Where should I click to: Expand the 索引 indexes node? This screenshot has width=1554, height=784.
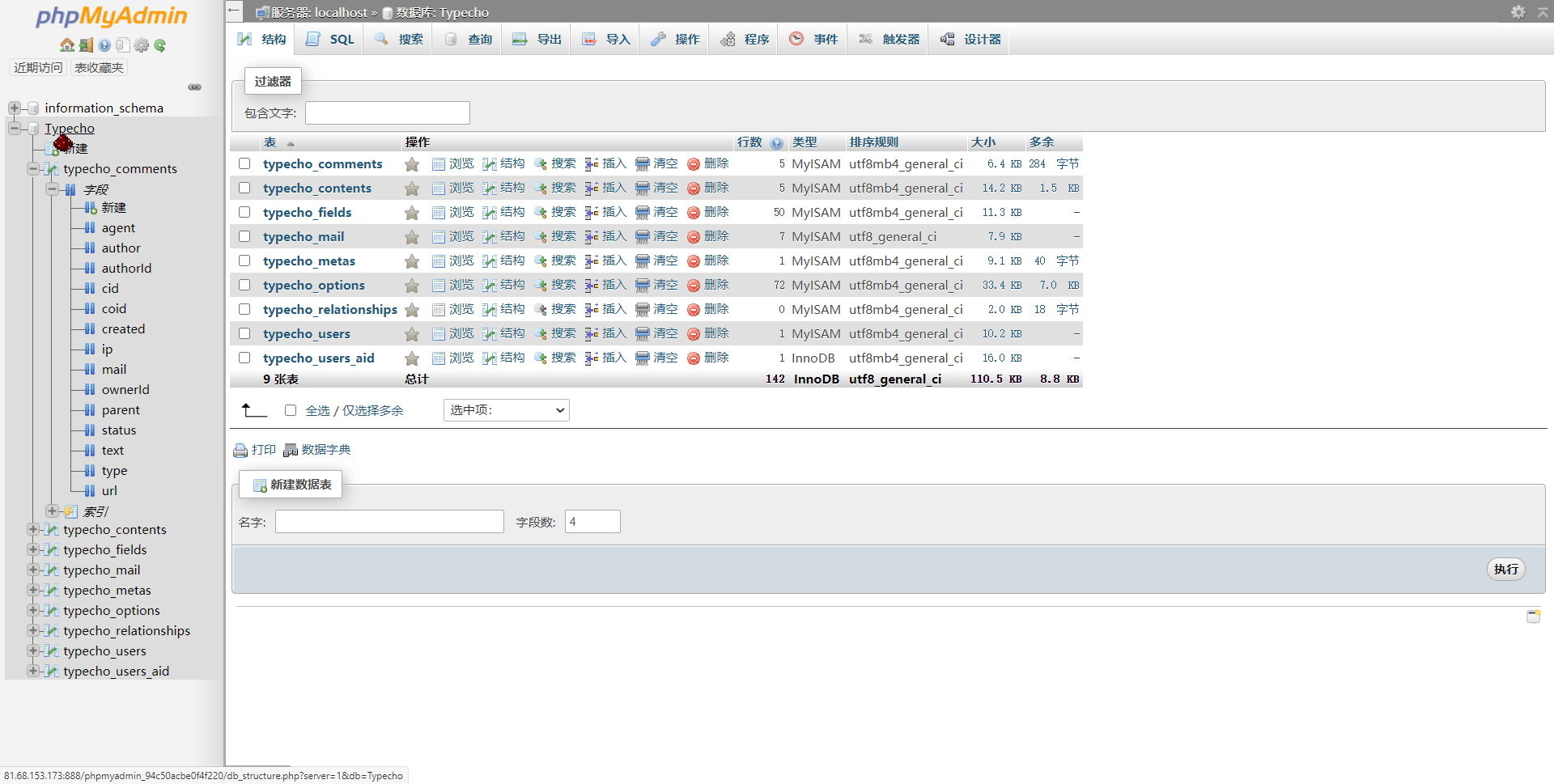coord(52,511)
